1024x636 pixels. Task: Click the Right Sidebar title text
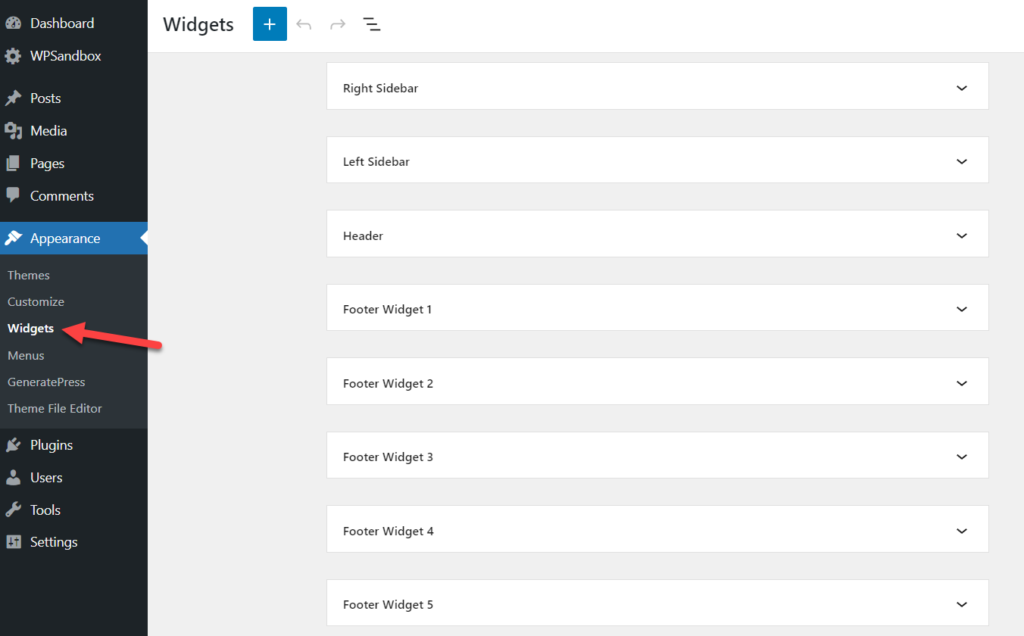380,88
